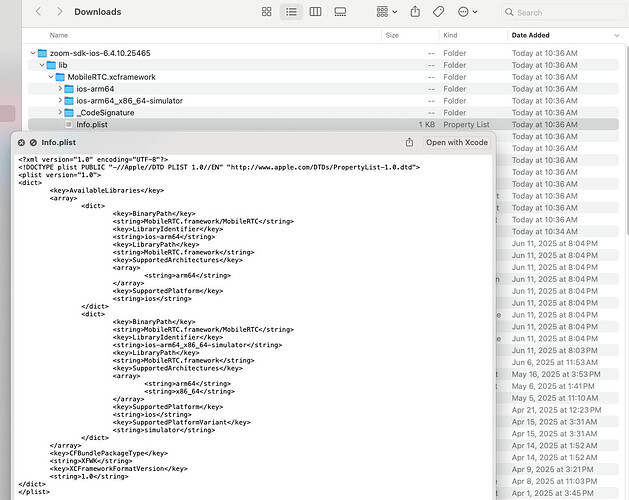
Task: Collapse the lib folder
Action: [42, 65]
